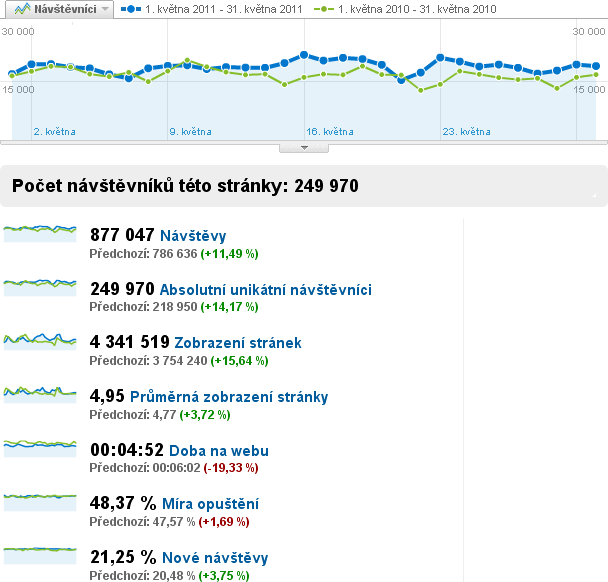This screenshot has height=582, width=608.
Task: Click legend text '1. května 2011 - 31. května 2011'
Action: [224, 9]
